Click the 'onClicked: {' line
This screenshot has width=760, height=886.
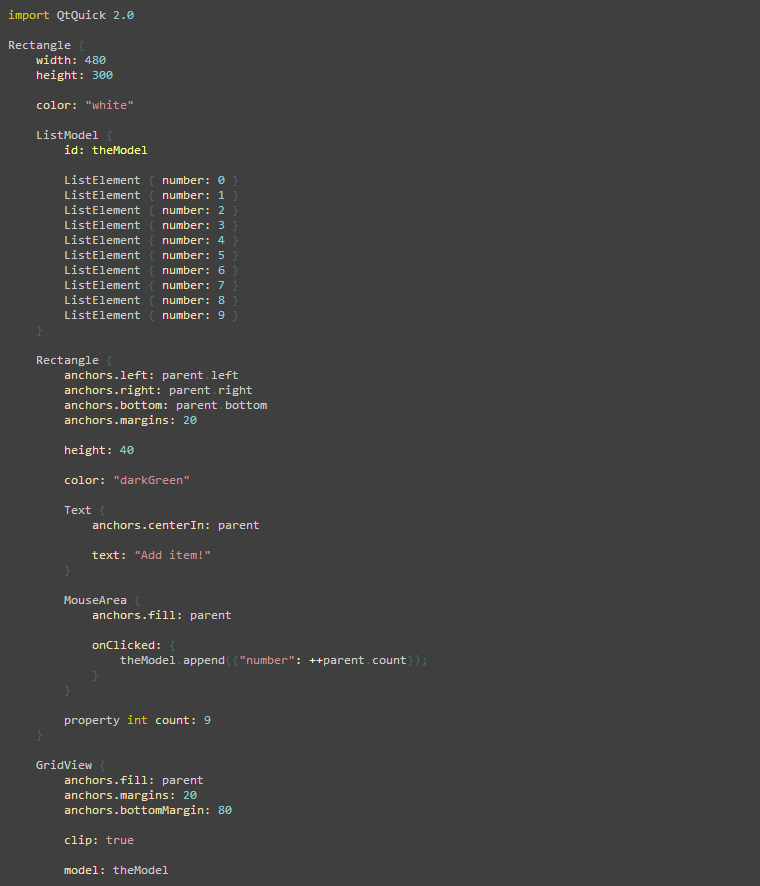(x=134, y=645)
